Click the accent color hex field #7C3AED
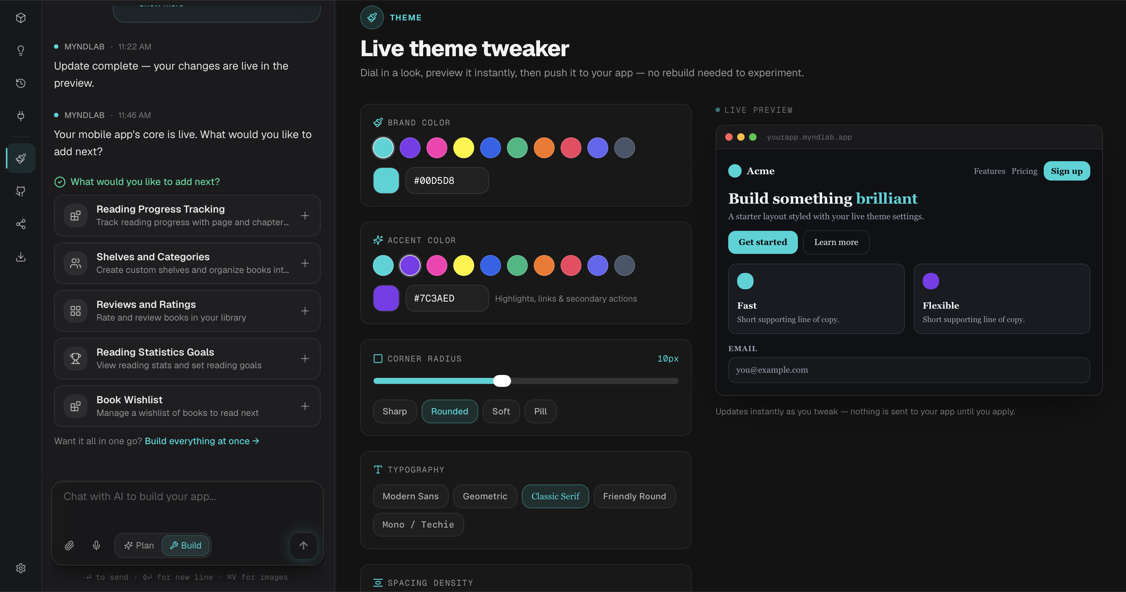The width and height of the screenshot is (1126, 592). (x=447, y=298)
